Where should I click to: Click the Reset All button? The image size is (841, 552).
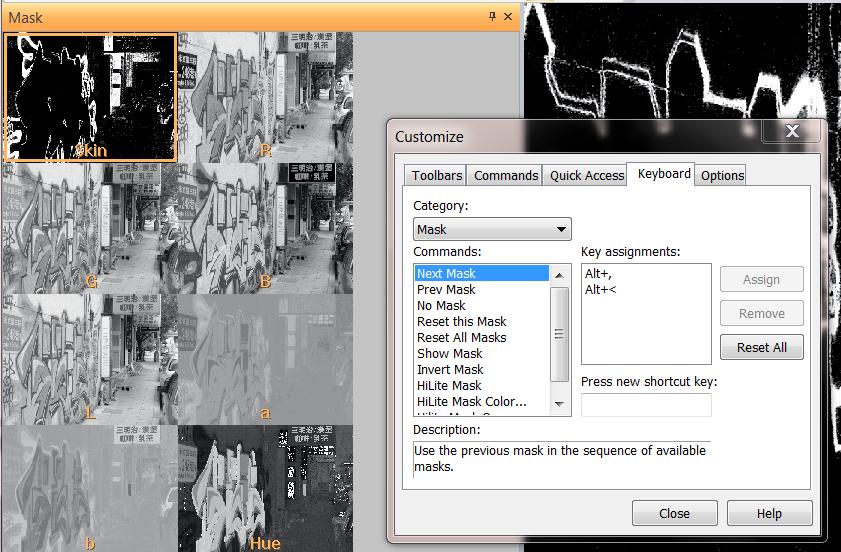pos(762,347)
